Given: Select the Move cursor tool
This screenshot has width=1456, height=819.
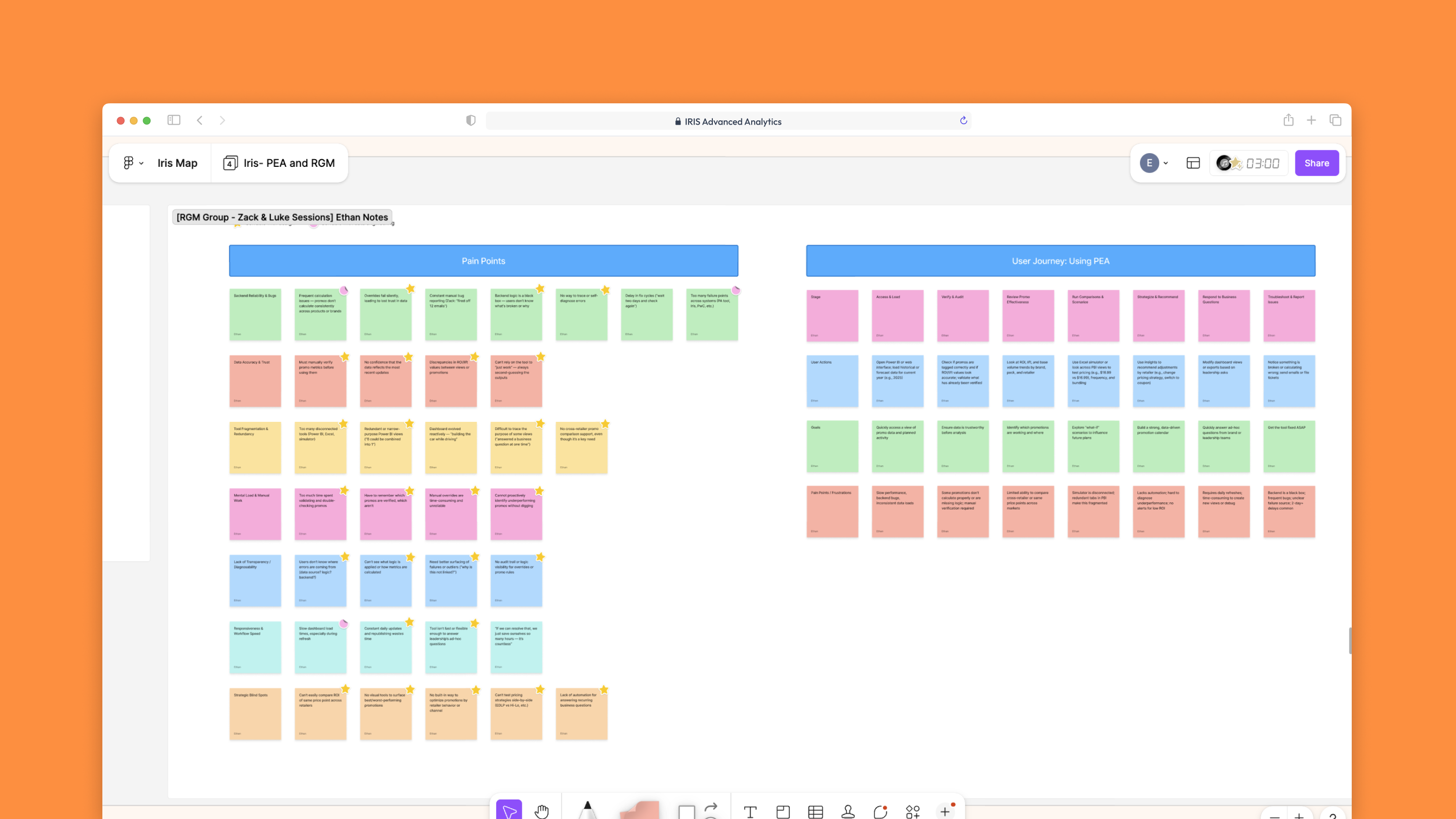Looking at the screenshot, I should coord(509,811).
